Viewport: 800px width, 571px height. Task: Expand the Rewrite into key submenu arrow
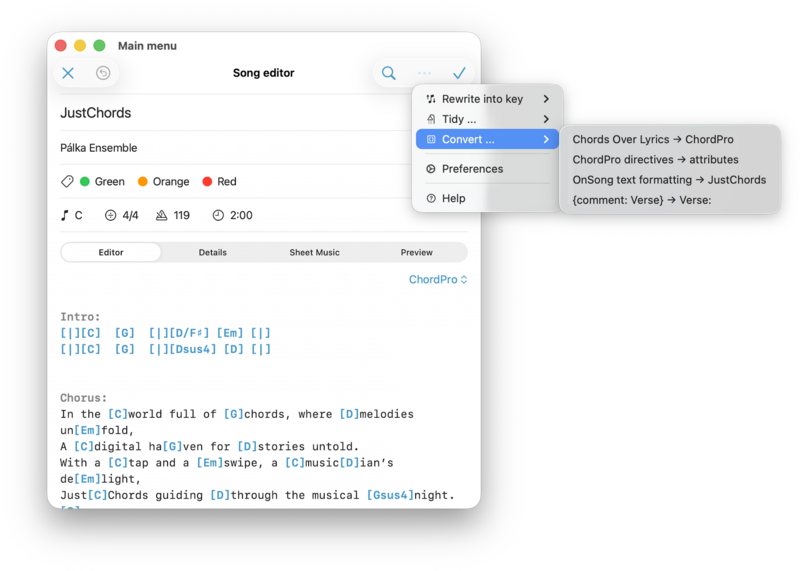[x=546, y=99]
